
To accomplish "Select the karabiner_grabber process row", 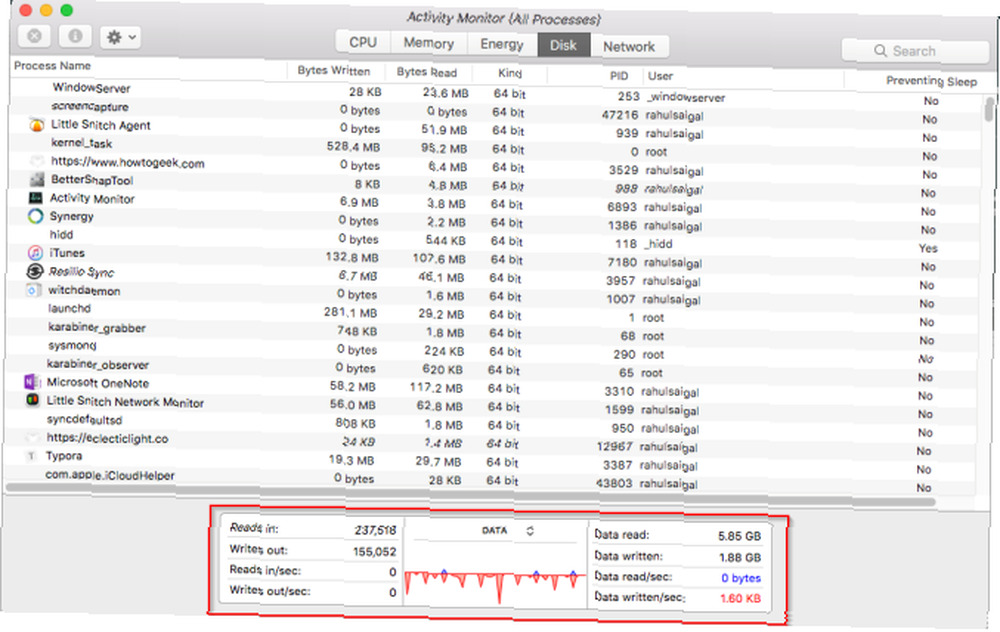I will 492,332.
